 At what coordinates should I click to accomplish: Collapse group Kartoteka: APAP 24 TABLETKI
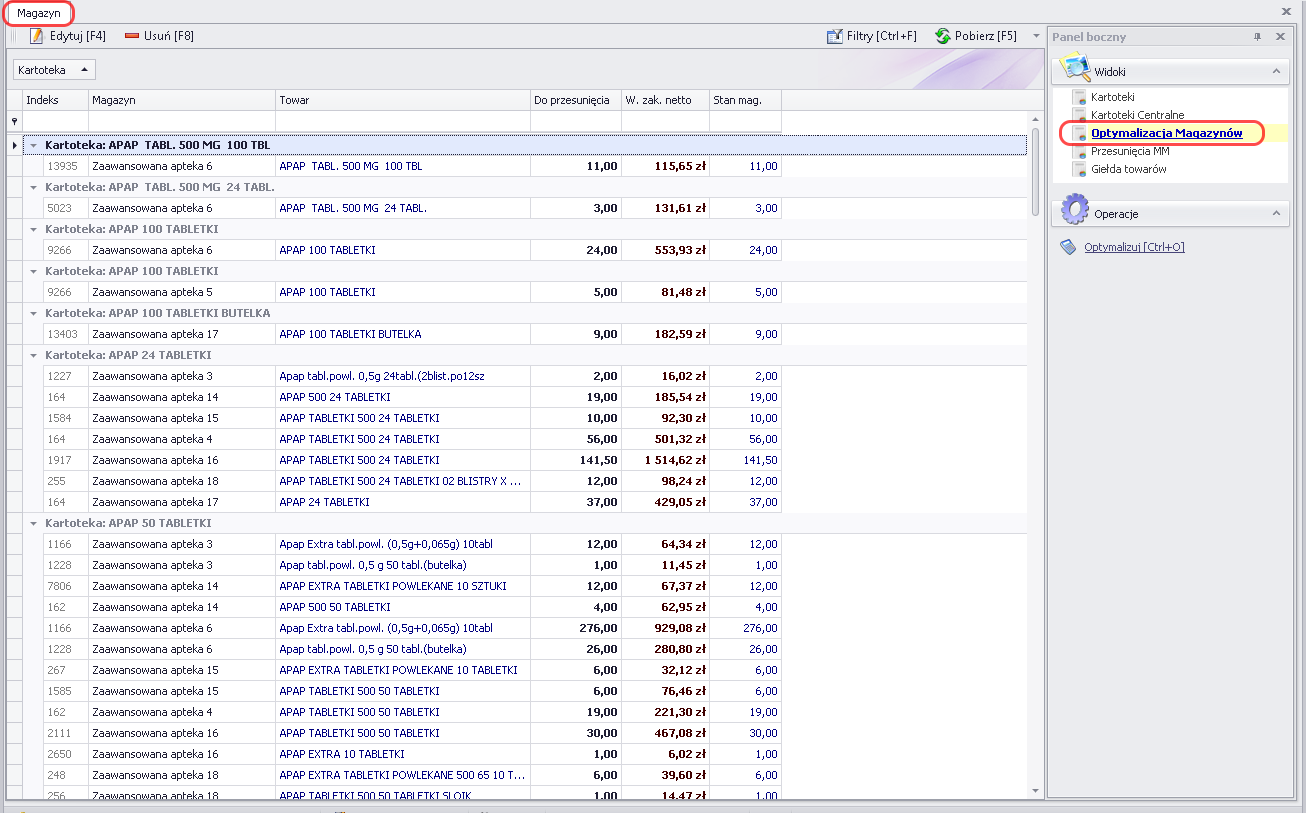click(34, 355)
